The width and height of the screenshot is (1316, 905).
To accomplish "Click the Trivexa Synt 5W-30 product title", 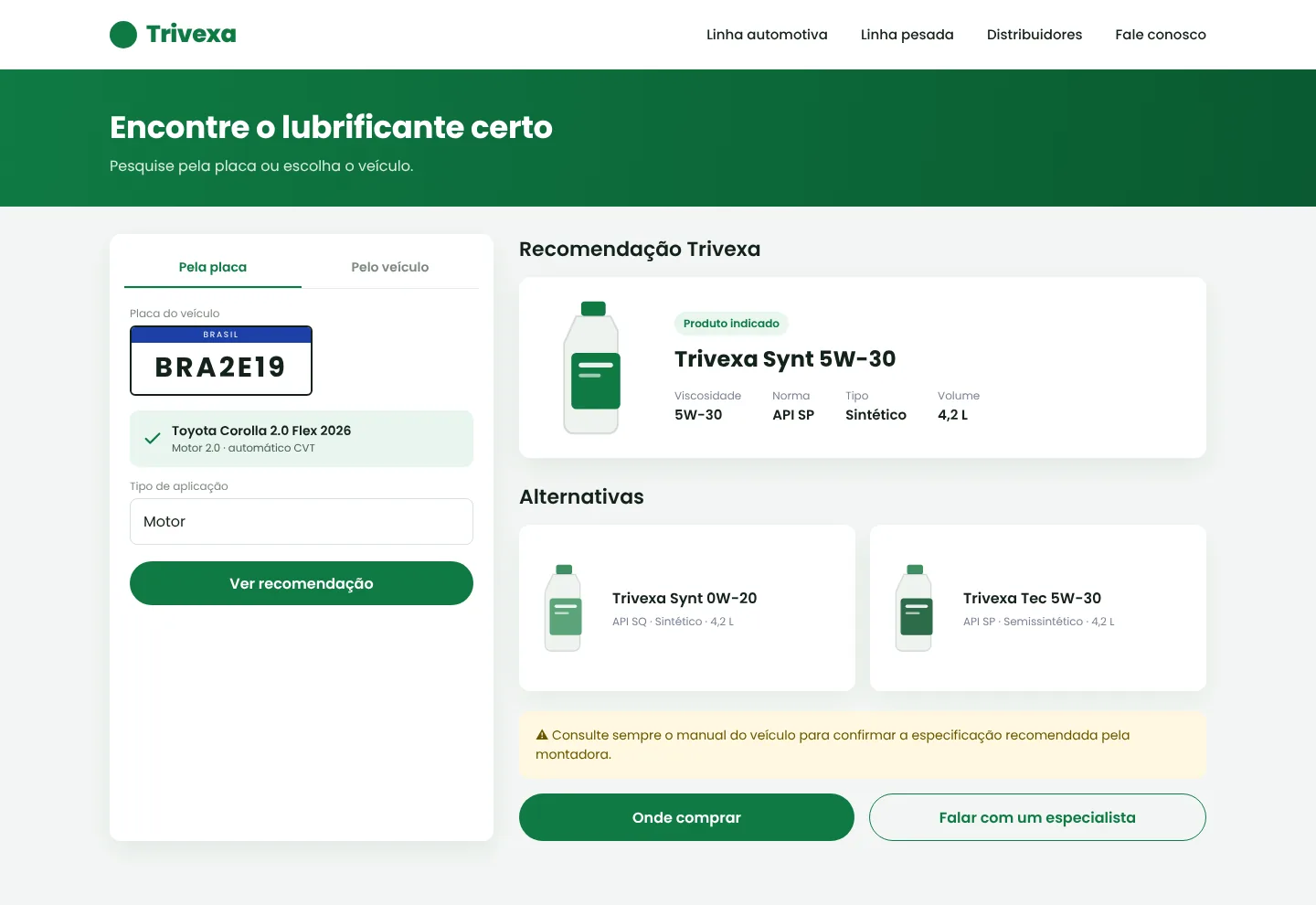I will coord(785,358).
